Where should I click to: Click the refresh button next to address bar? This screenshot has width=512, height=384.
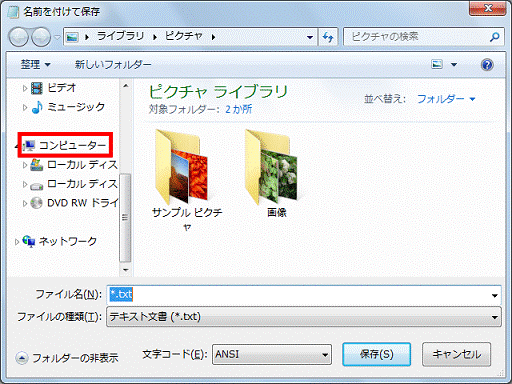pos(328,37)
